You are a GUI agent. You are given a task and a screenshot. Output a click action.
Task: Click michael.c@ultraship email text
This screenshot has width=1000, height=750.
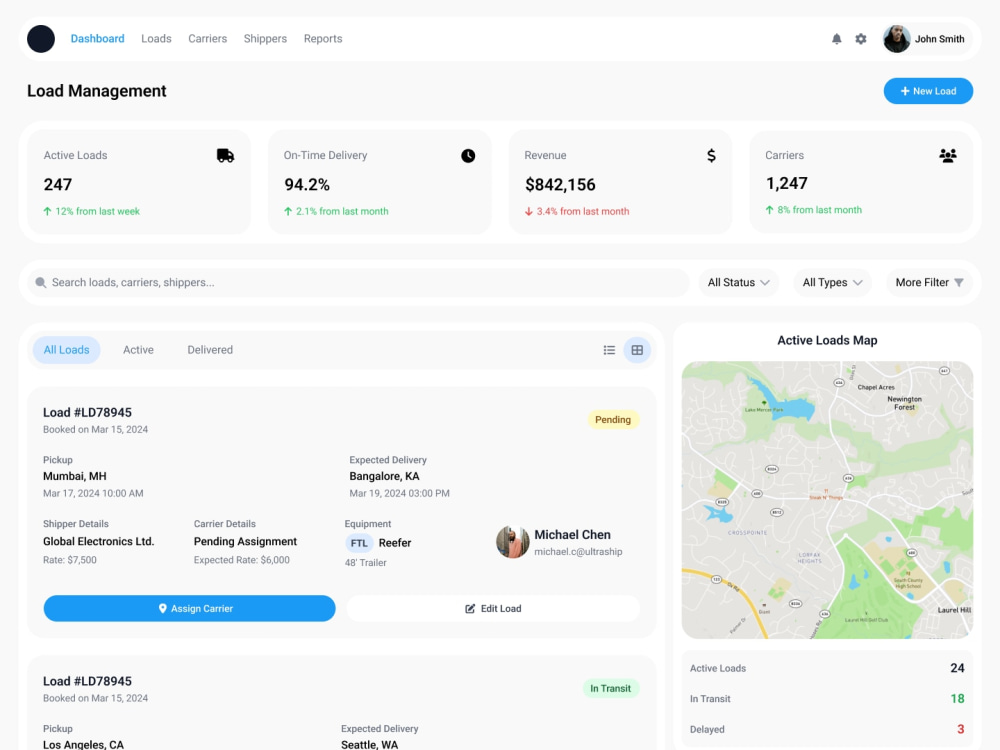pos(578,552)
